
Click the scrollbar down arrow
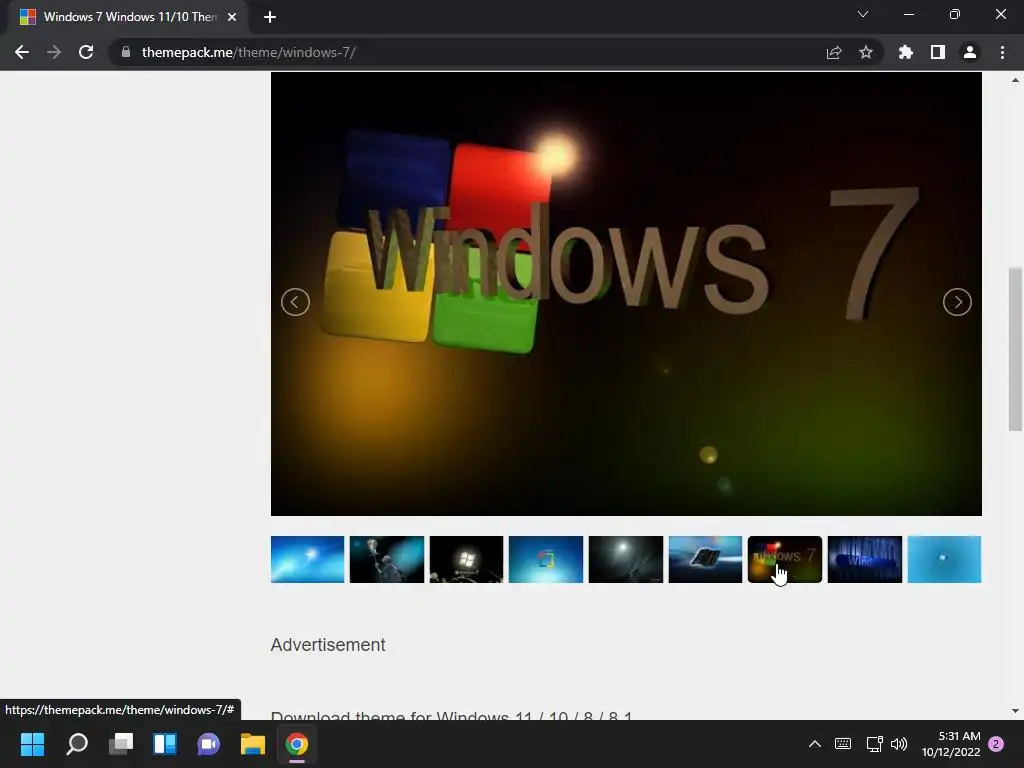tap(1015, 711)
